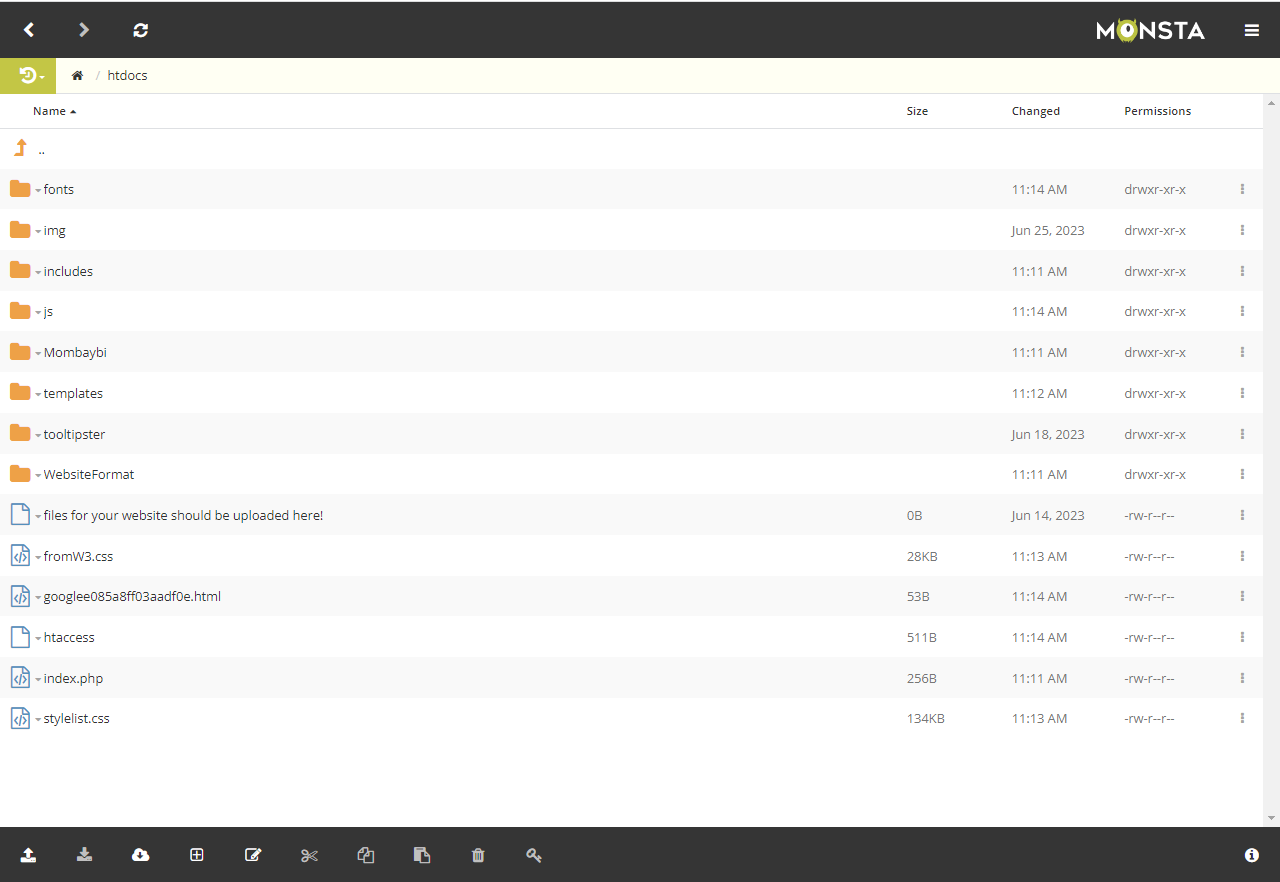This screenshot has width=1280, height=882.
Task: Open the hamburger menu next to Monsta logo
Action: (x=1251, y=30)
